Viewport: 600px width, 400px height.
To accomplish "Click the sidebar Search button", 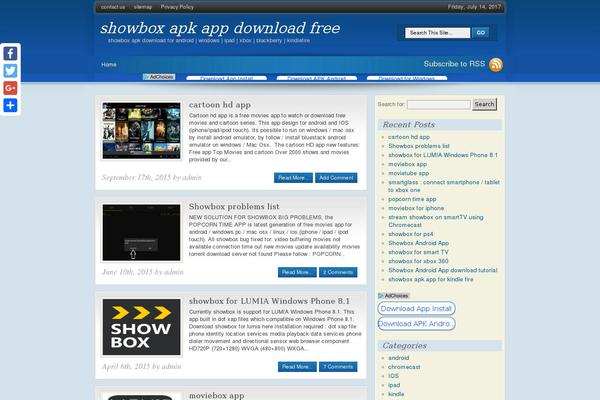I will 484,104.
